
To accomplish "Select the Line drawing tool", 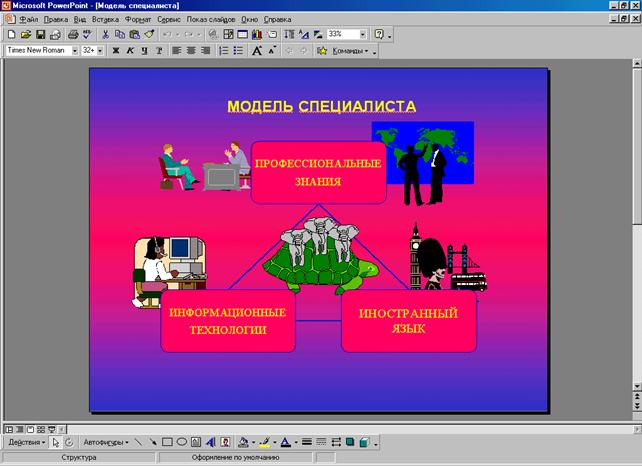I will click(138, 442).
